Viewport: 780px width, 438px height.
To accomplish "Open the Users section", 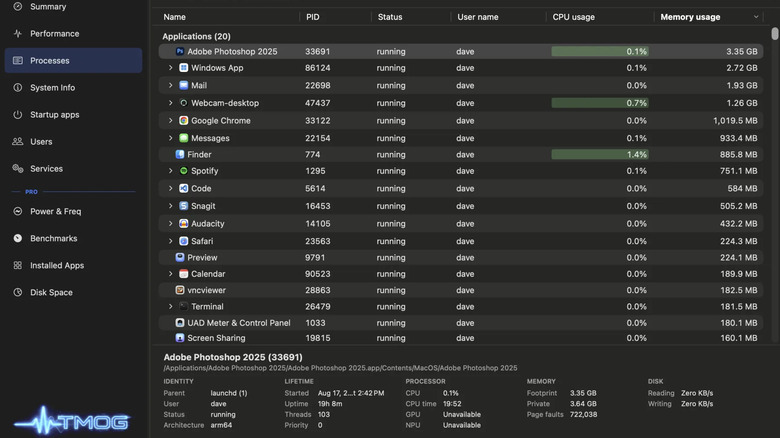I will click(x=73, y=141).
